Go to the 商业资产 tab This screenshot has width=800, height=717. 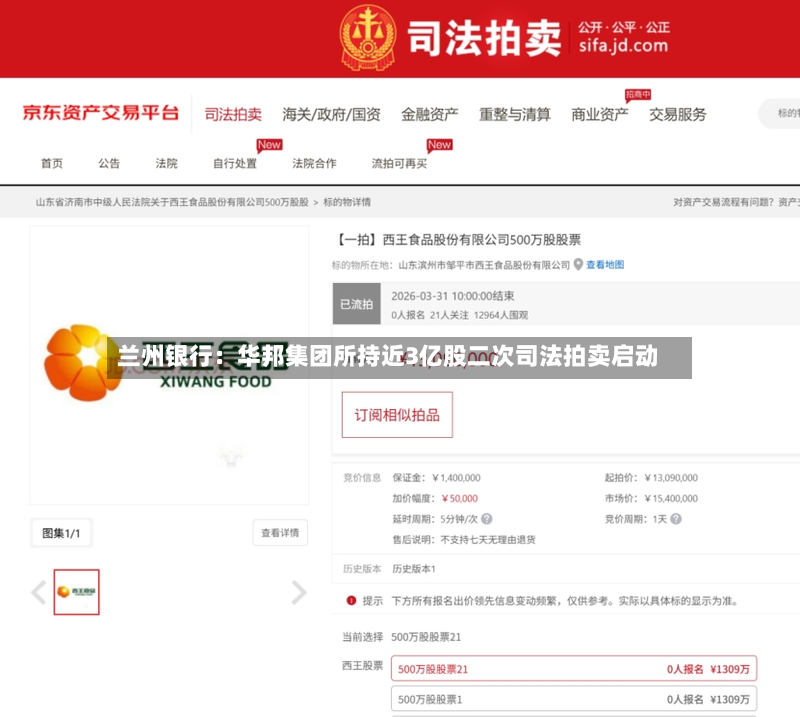pos(599,114)
